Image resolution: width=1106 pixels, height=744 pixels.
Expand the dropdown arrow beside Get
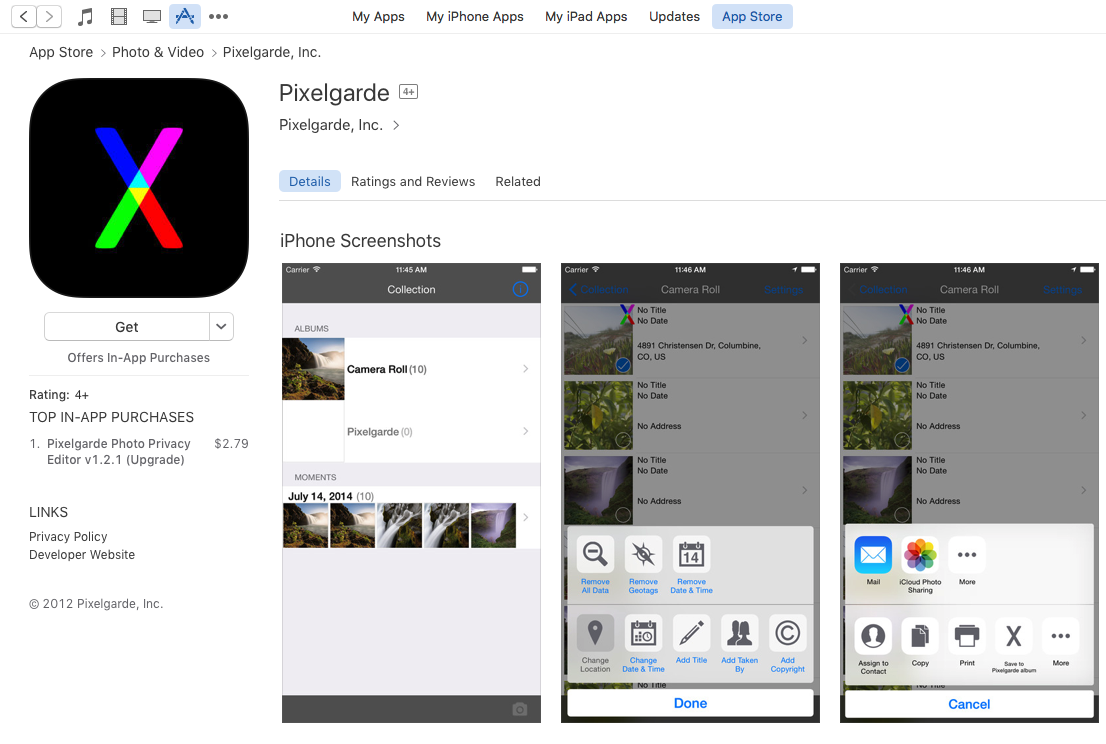(221, 327)
